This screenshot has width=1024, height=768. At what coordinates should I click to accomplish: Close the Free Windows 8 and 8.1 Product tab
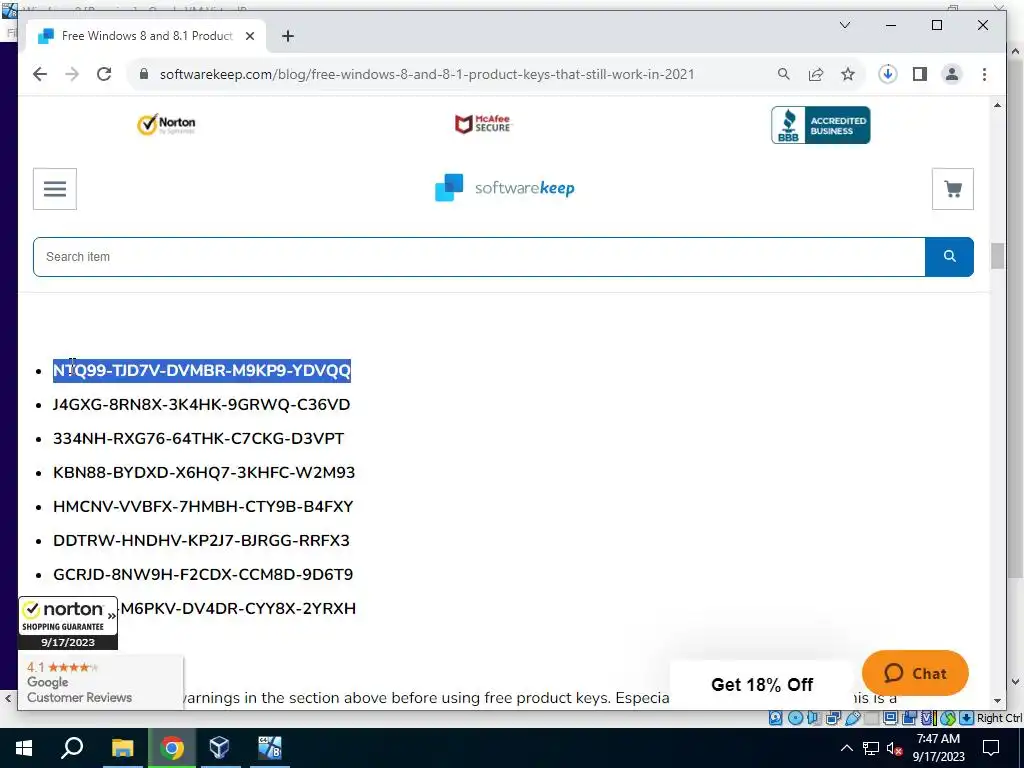point(250,36)
